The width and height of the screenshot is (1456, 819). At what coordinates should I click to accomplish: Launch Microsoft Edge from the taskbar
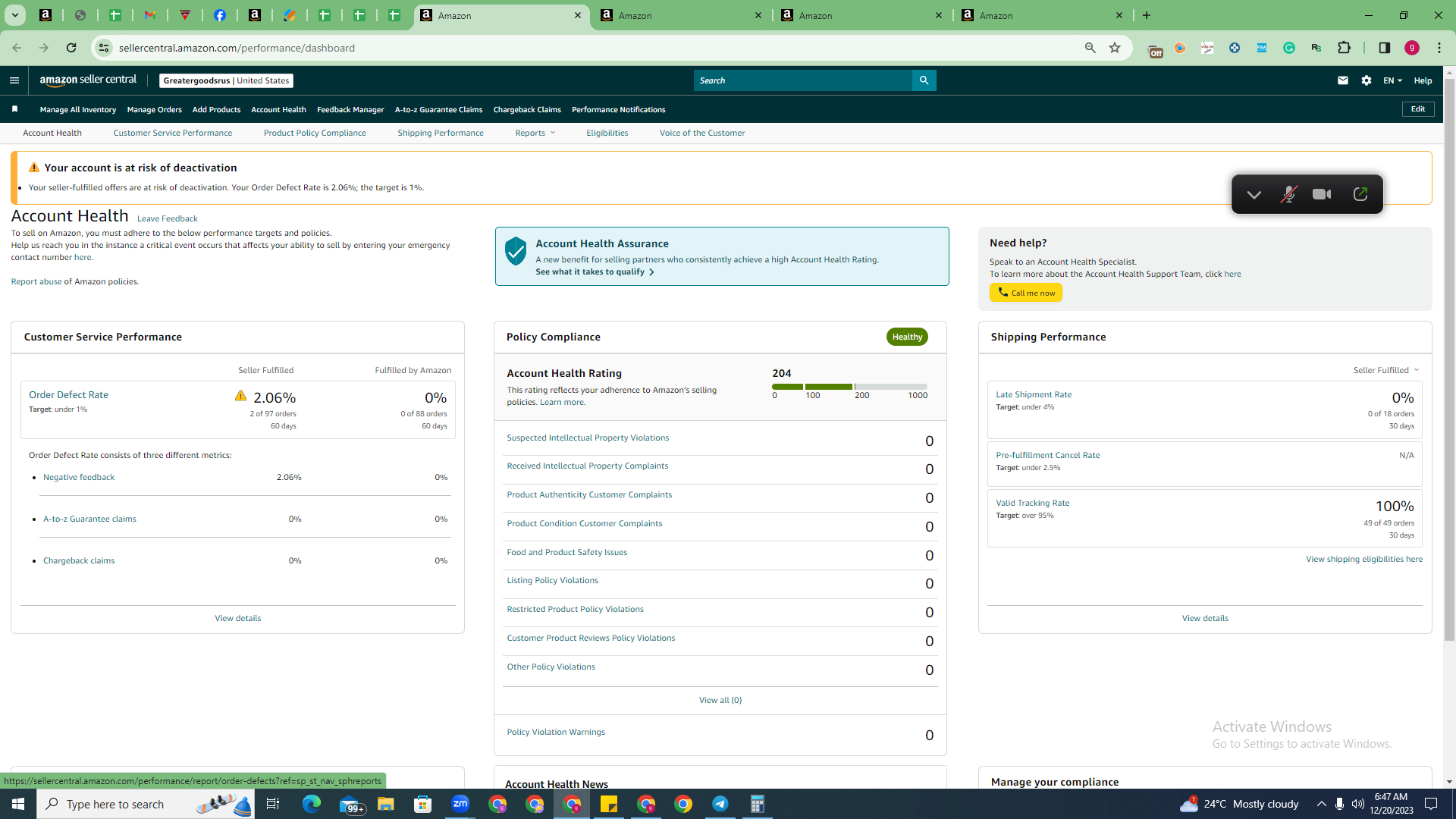(312, 804)
